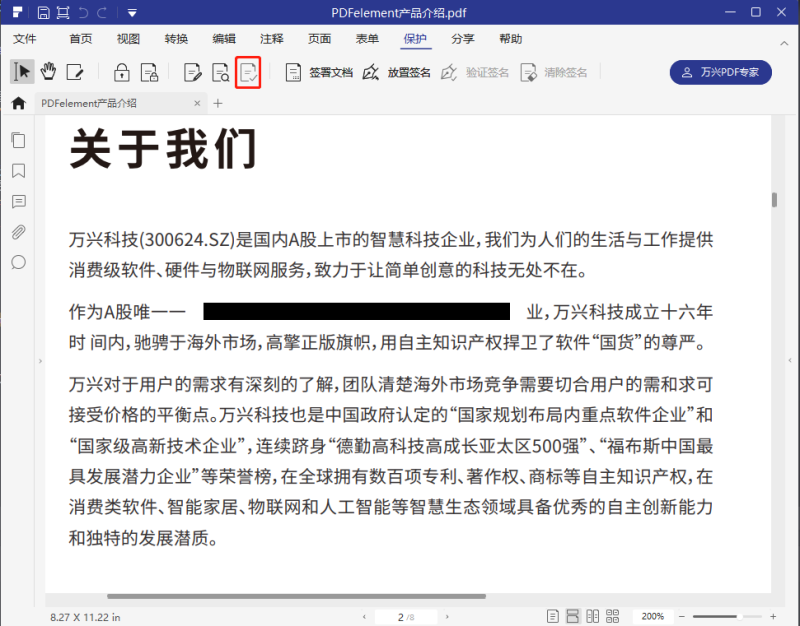Open the bookmarks panel in the left sidebar
800x626 pixels.
coord(18,171)
